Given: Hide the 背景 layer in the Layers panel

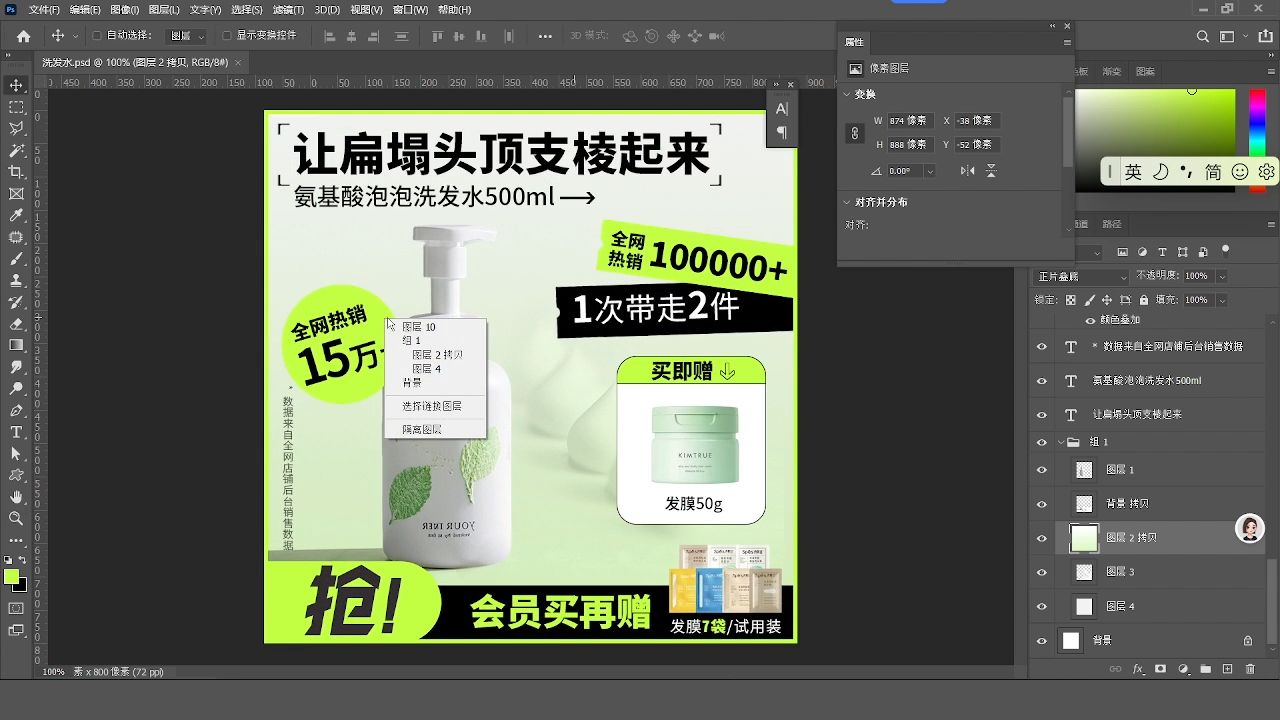Looking at the screenshot, I should [x=1041, y=640].
